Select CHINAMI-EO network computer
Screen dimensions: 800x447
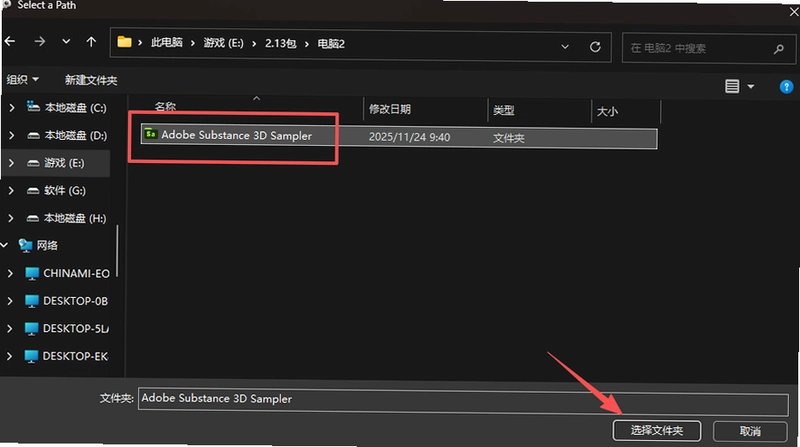click(x=76, y=273)
